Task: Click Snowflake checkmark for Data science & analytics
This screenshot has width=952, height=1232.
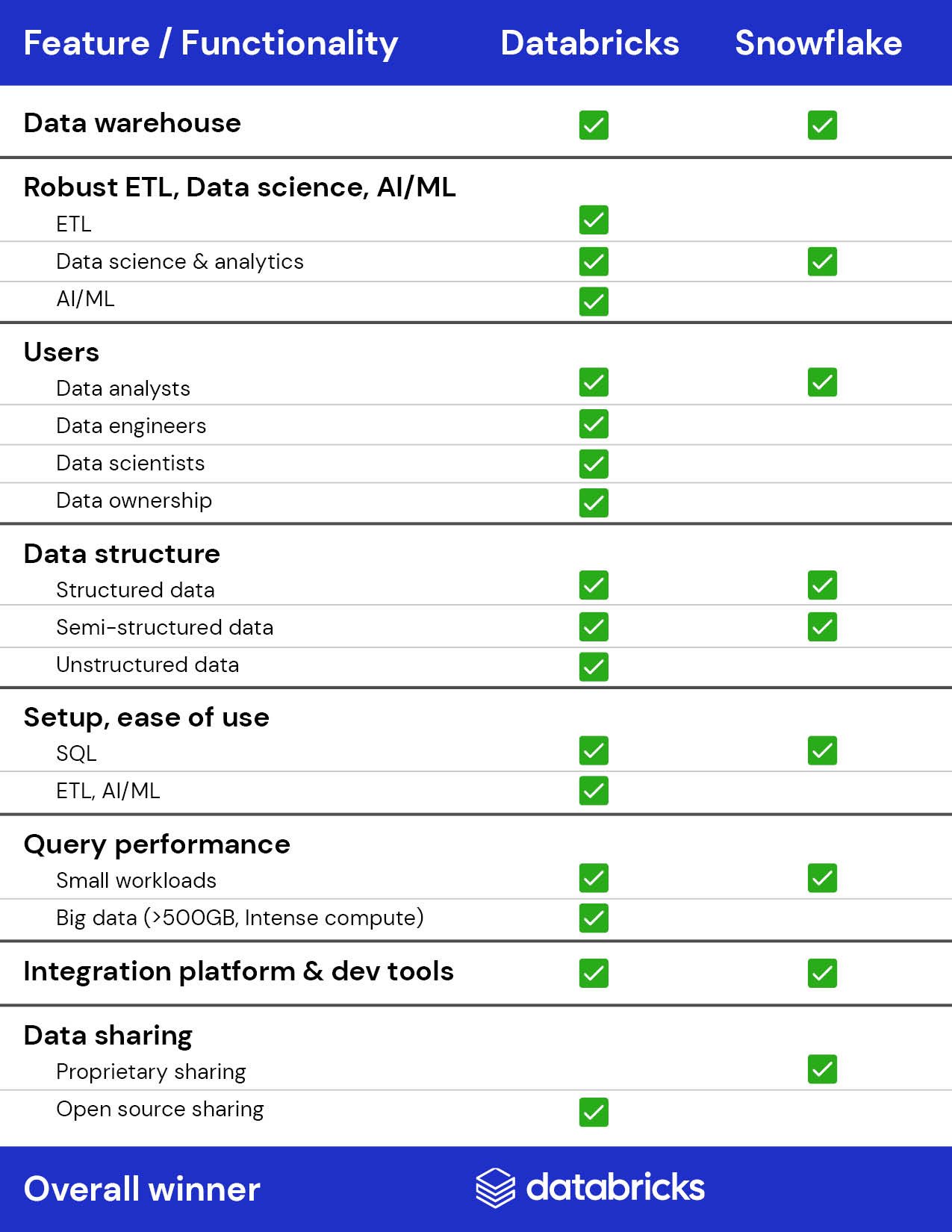Action: pos(822,261)
